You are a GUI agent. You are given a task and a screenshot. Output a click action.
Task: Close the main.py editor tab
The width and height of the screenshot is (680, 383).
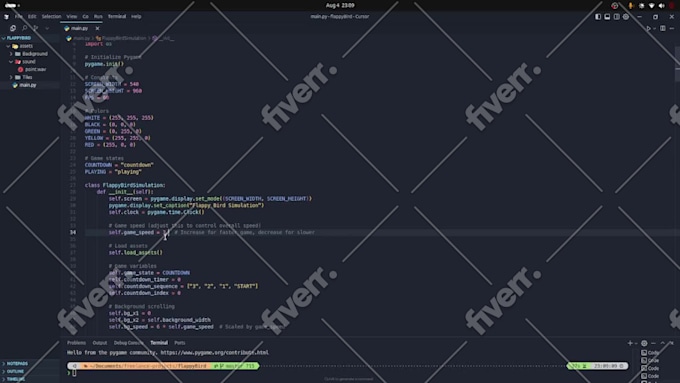point(98,28)
